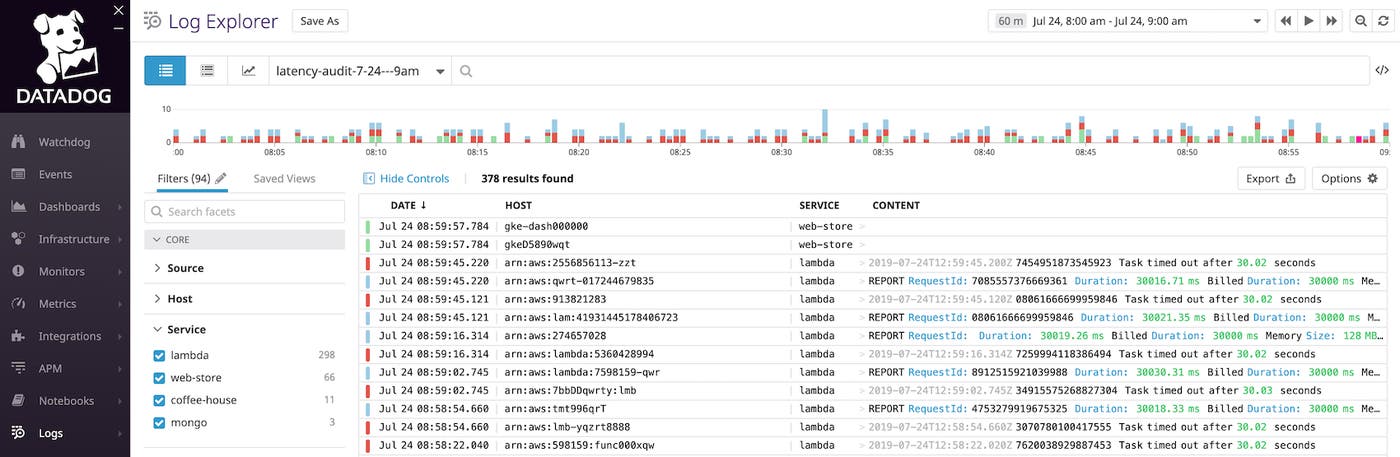Click Hide Controls link

pos(406,179)
